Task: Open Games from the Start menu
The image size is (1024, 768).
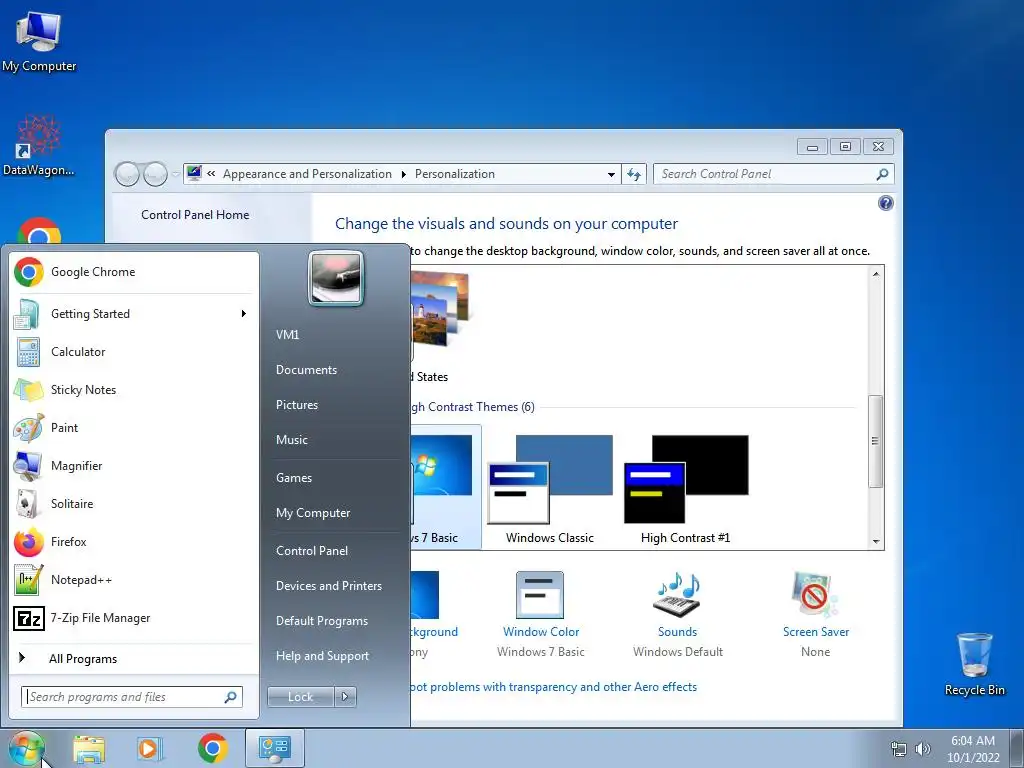Action: [x=294, y=477]
